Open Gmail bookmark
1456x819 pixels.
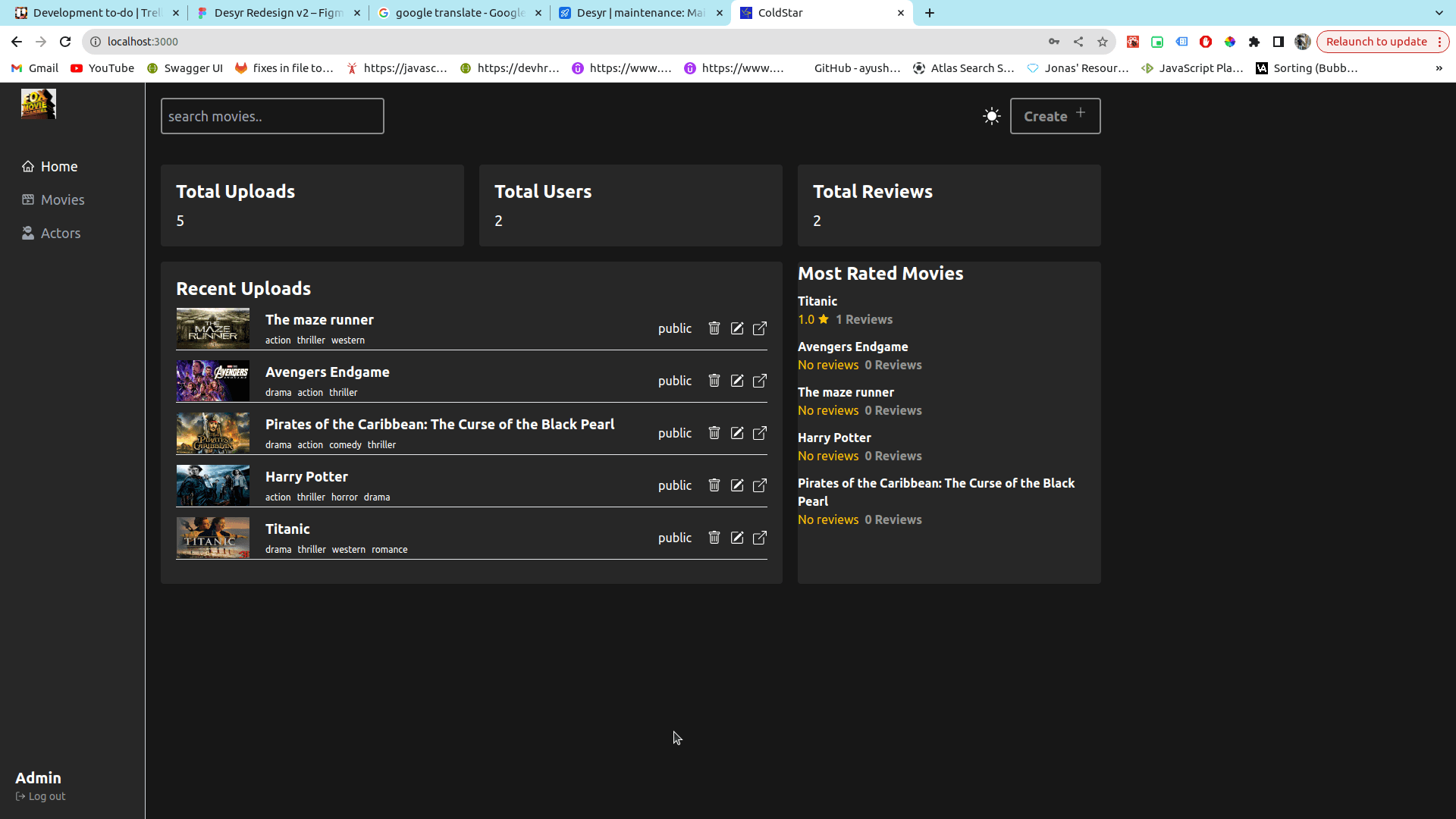coord(35,68)
